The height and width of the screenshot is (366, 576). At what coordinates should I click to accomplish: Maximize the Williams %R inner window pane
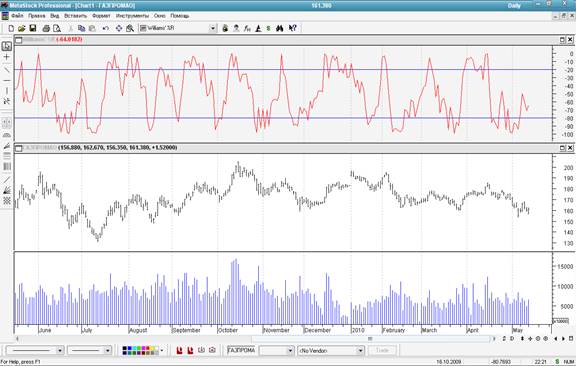(562, 40)
